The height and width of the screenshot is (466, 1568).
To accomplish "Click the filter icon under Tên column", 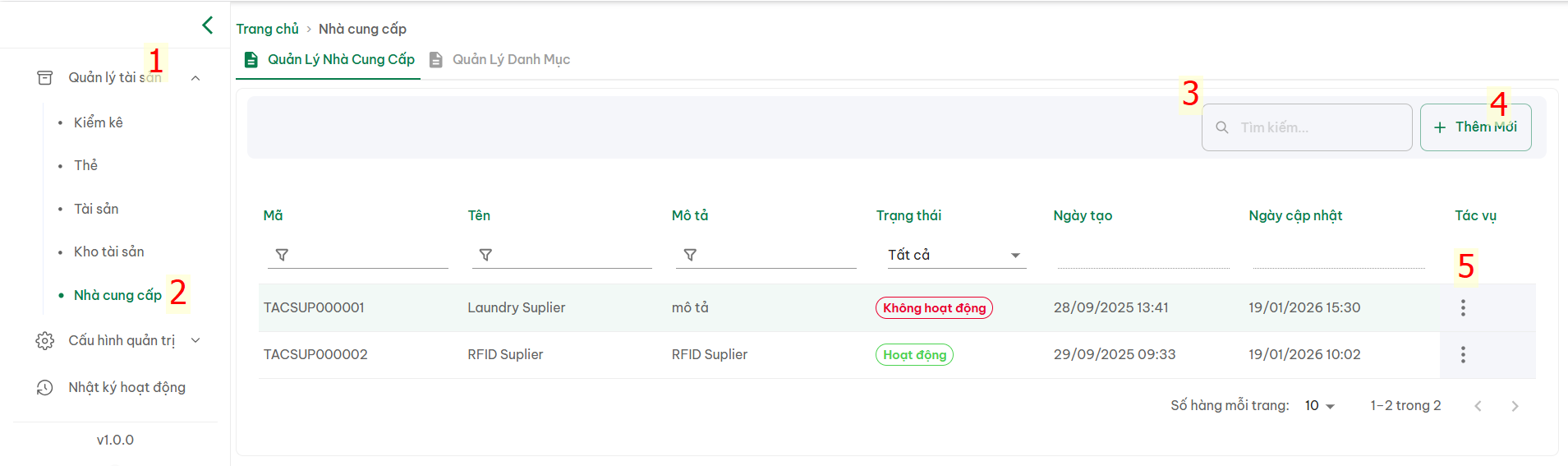I will click(x=485, y=256).
